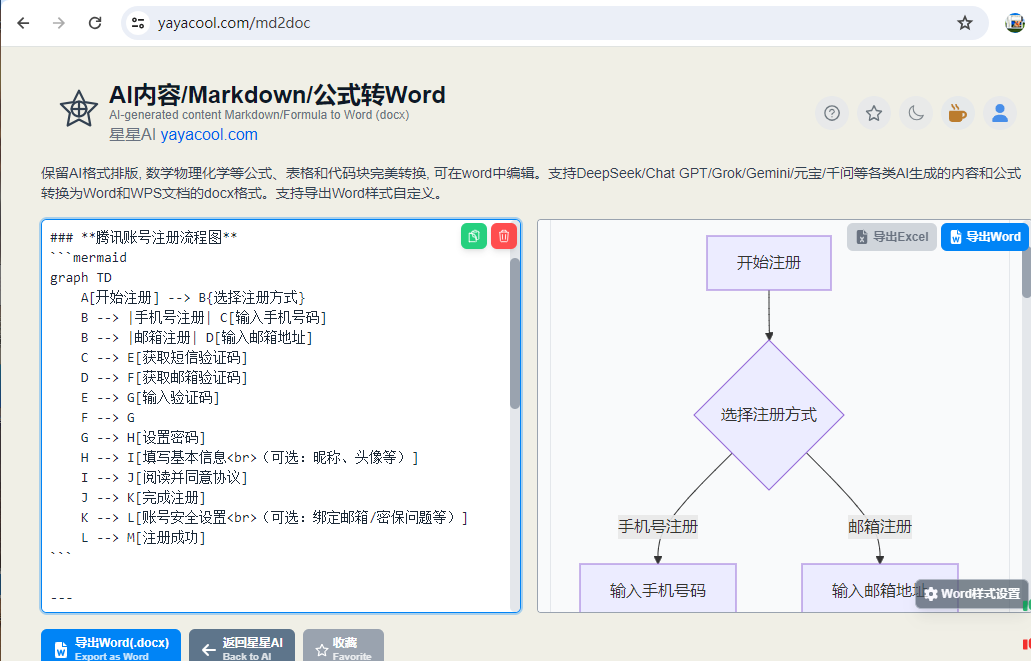Screen dimensions: 1031x661
Task: Click the browser forward arrow
Action: click(x=59, y=23)
